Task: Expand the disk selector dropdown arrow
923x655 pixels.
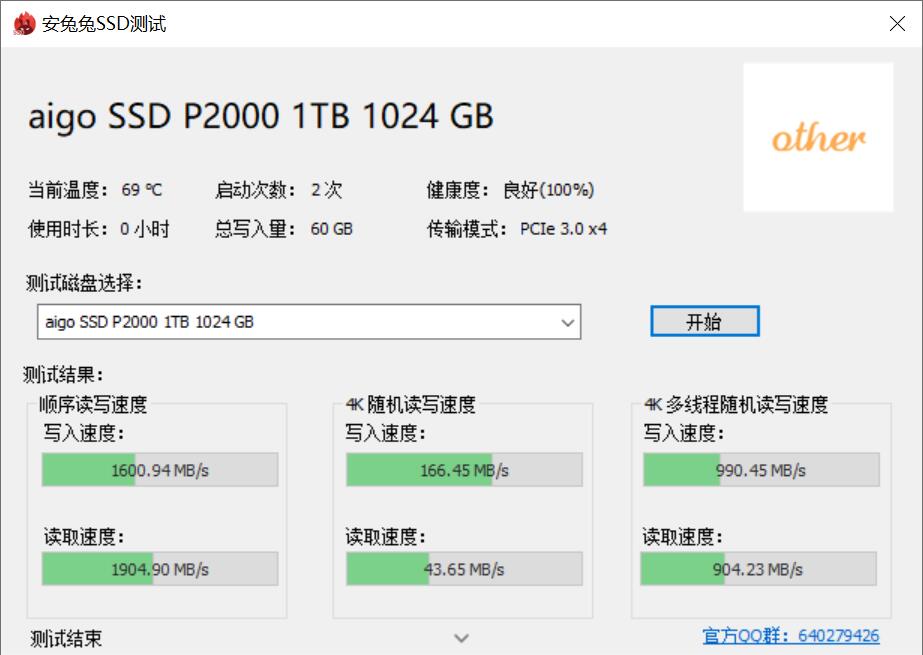Action: click(568, 321)
